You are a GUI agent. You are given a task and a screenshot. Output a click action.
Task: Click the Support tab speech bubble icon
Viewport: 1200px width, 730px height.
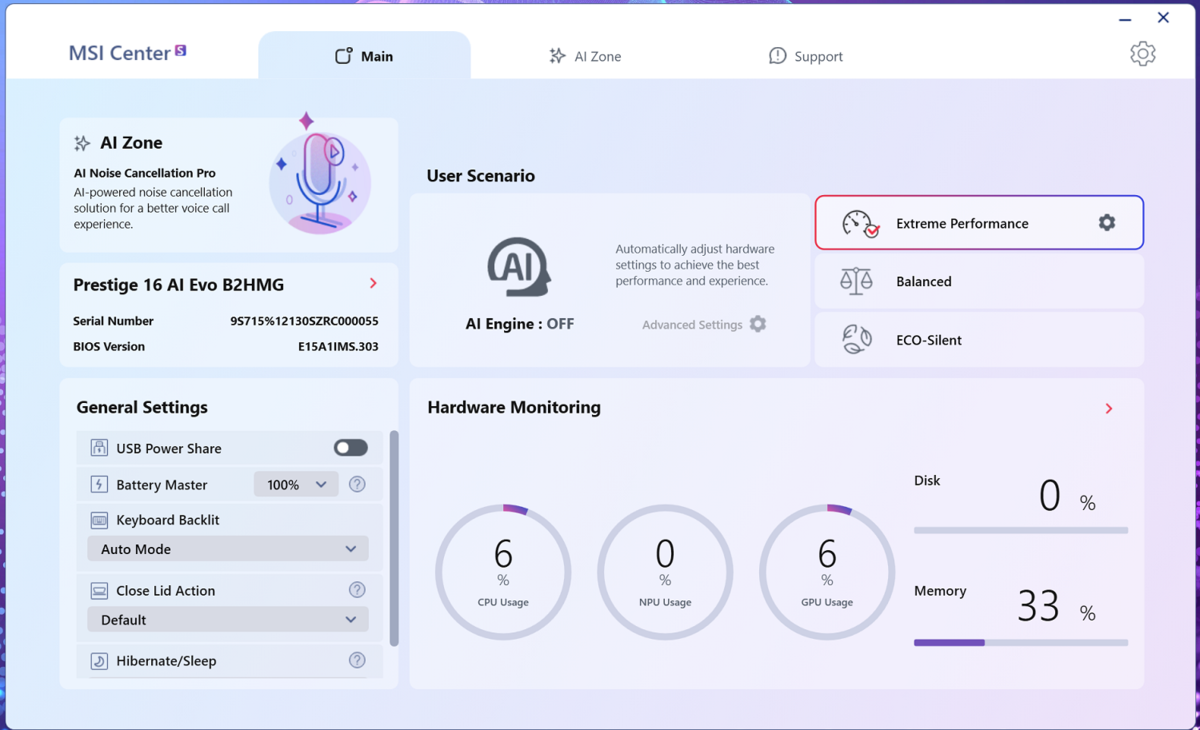(777, 56)
